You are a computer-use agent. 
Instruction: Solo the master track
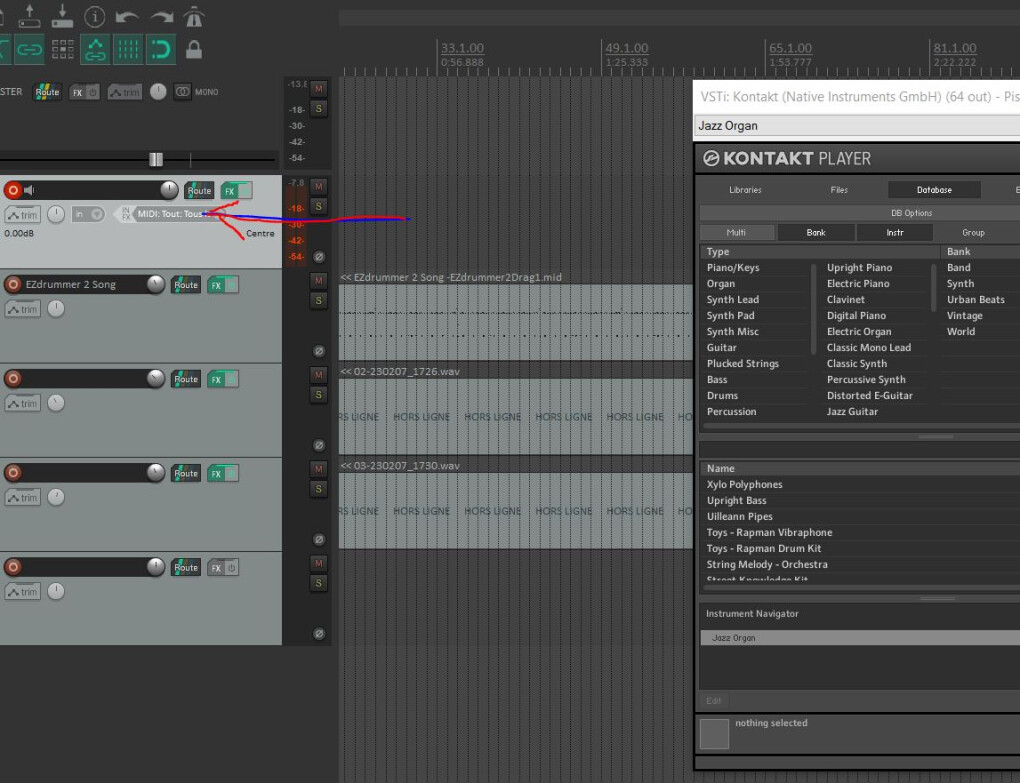(x=319, y=108)
